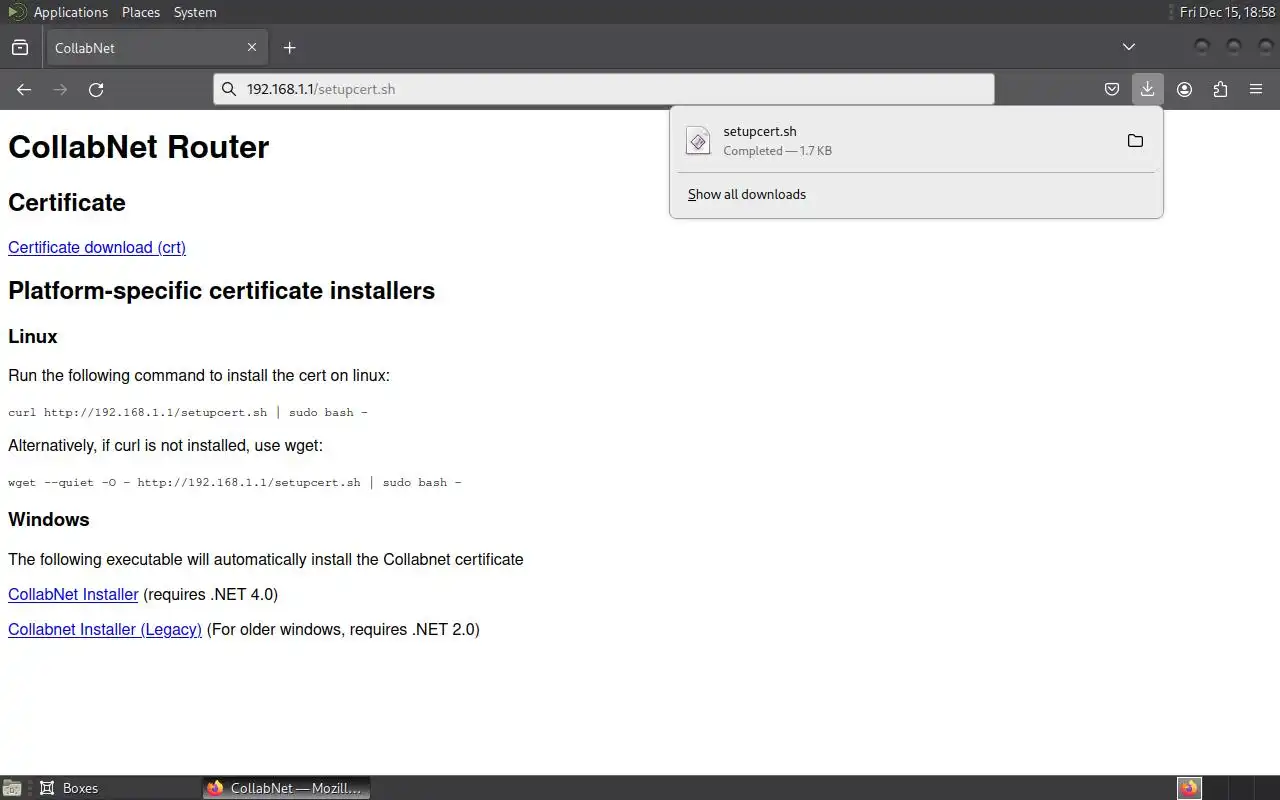Click the search icon in address bar
The width and height of the screenshot is (1280, 800).
(x=229, y=89)
